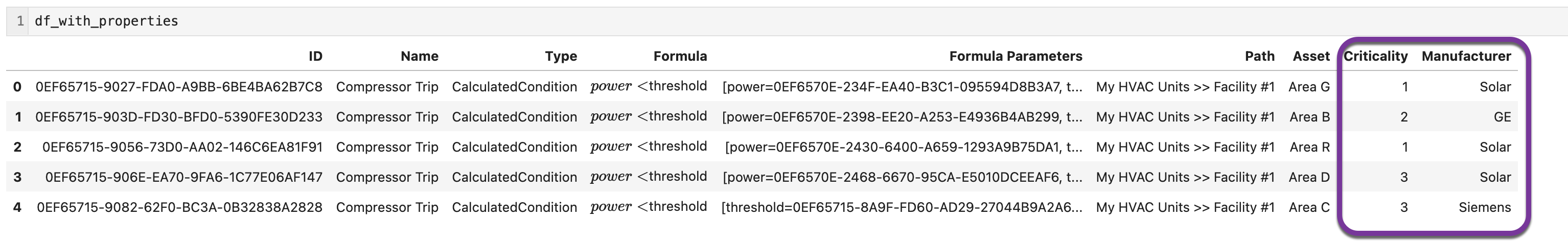Screen dimensions: 1568x242
Task: Select the Criticality column header
Action: click(1376, 57)
